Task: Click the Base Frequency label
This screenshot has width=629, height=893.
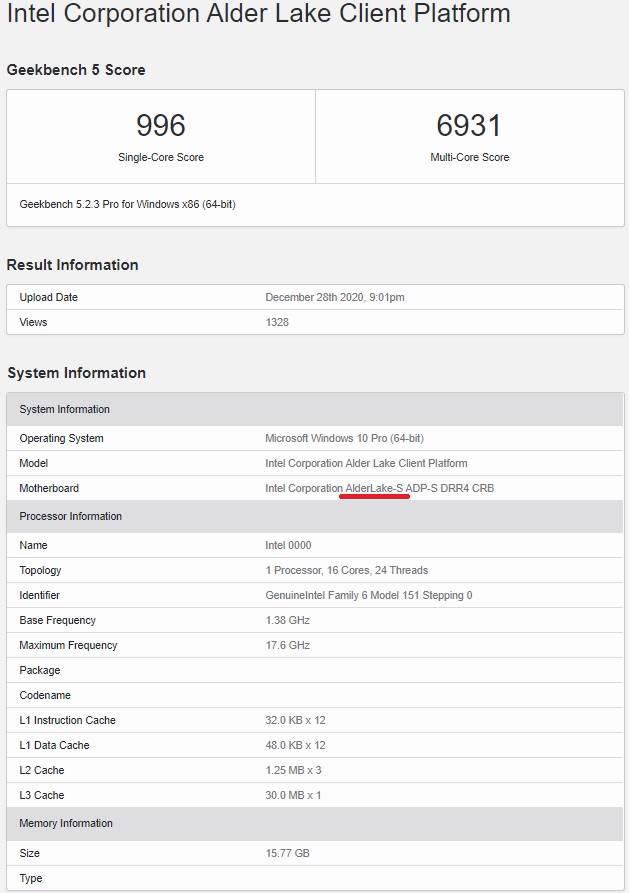Action: [58, 621]
